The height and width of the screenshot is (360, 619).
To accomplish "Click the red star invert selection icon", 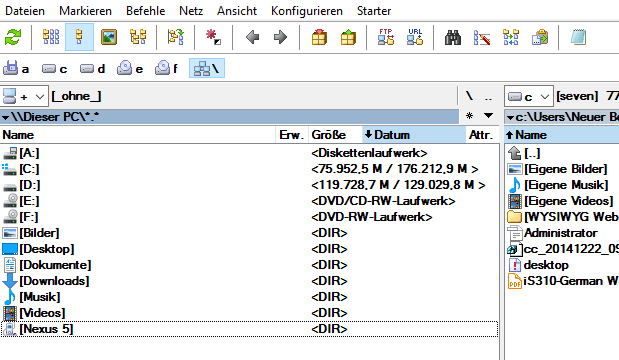I will tap(213, 37).
